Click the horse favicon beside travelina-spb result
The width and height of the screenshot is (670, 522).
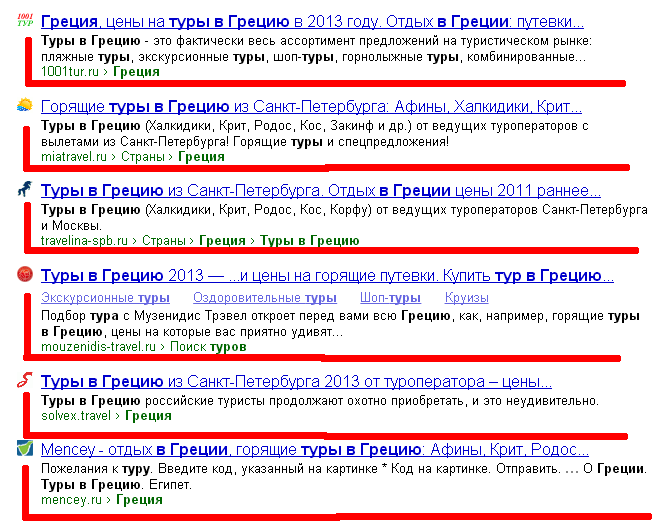coord(25,188)
